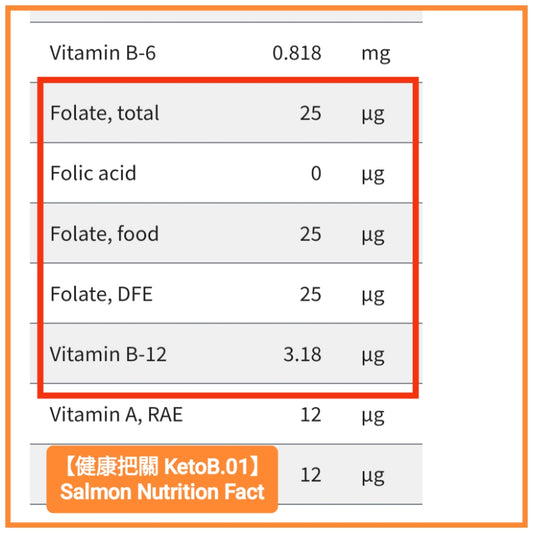
Task: Click the µg unit in Folate, DFE row
Action: point(373,295)
